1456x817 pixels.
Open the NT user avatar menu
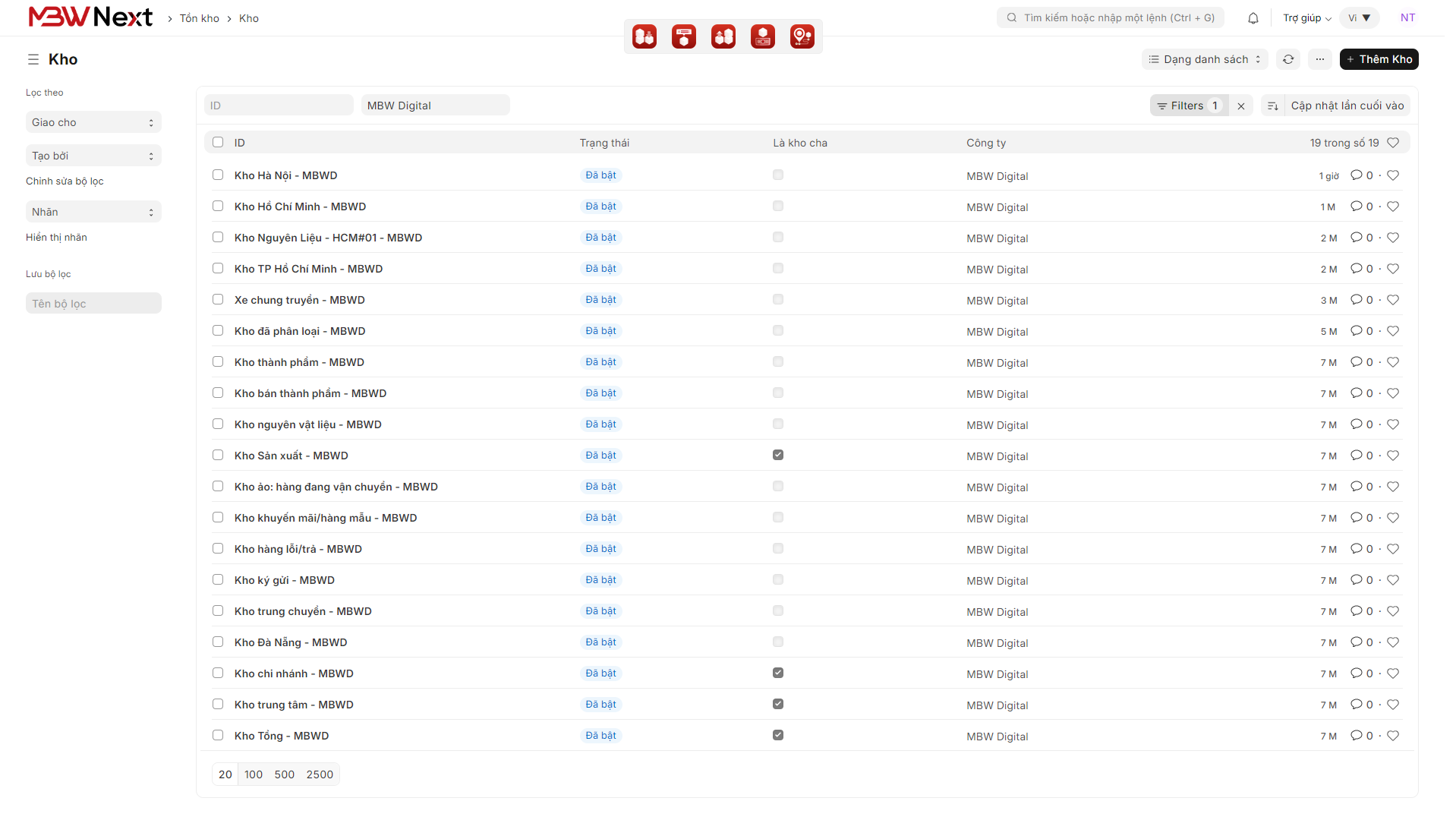click(1407, 18)
